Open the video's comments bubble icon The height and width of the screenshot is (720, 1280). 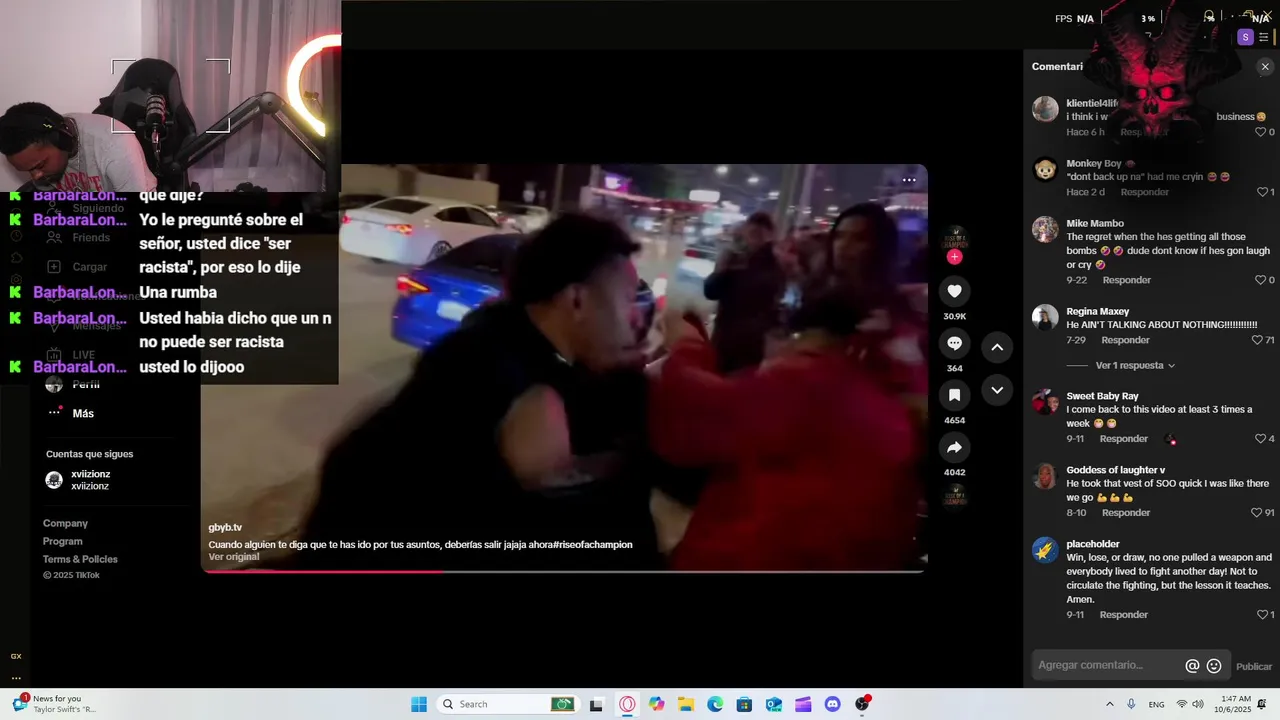point(954,343)
